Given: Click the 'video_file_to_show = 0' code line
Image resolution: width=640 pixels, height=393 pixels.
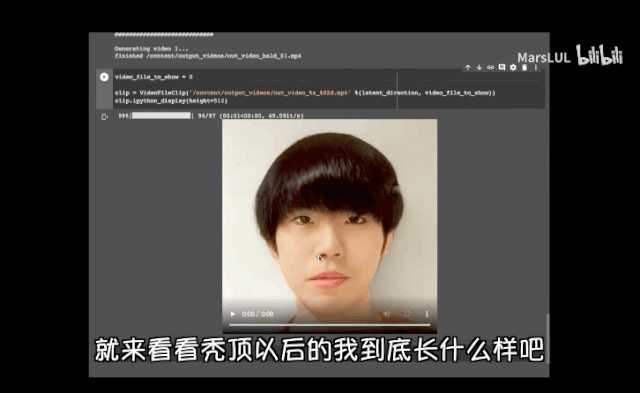Looking at the screenshot, I should 153,77.
